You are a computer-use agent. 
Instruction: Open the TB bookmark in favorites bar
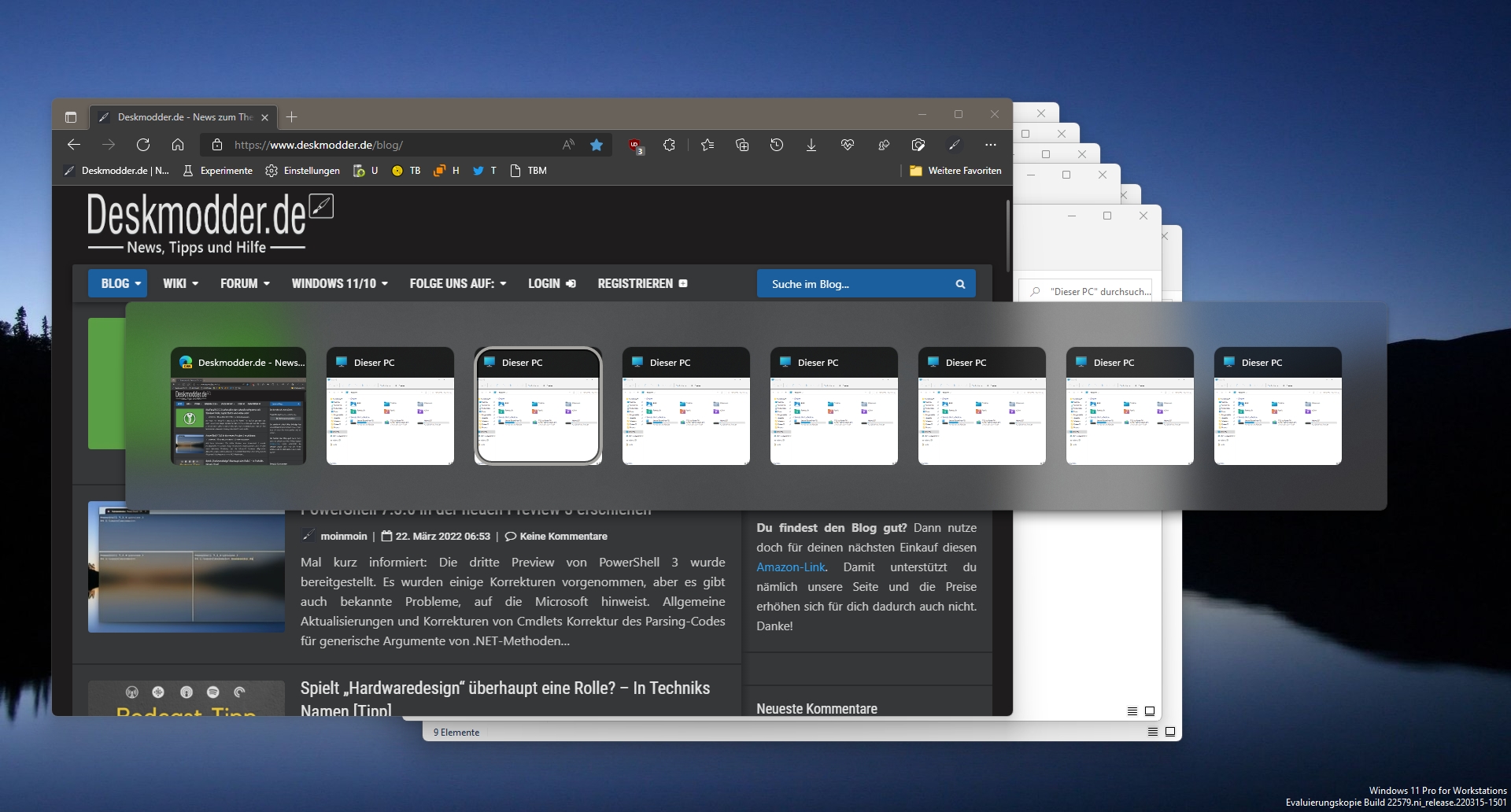pos(406,171)
